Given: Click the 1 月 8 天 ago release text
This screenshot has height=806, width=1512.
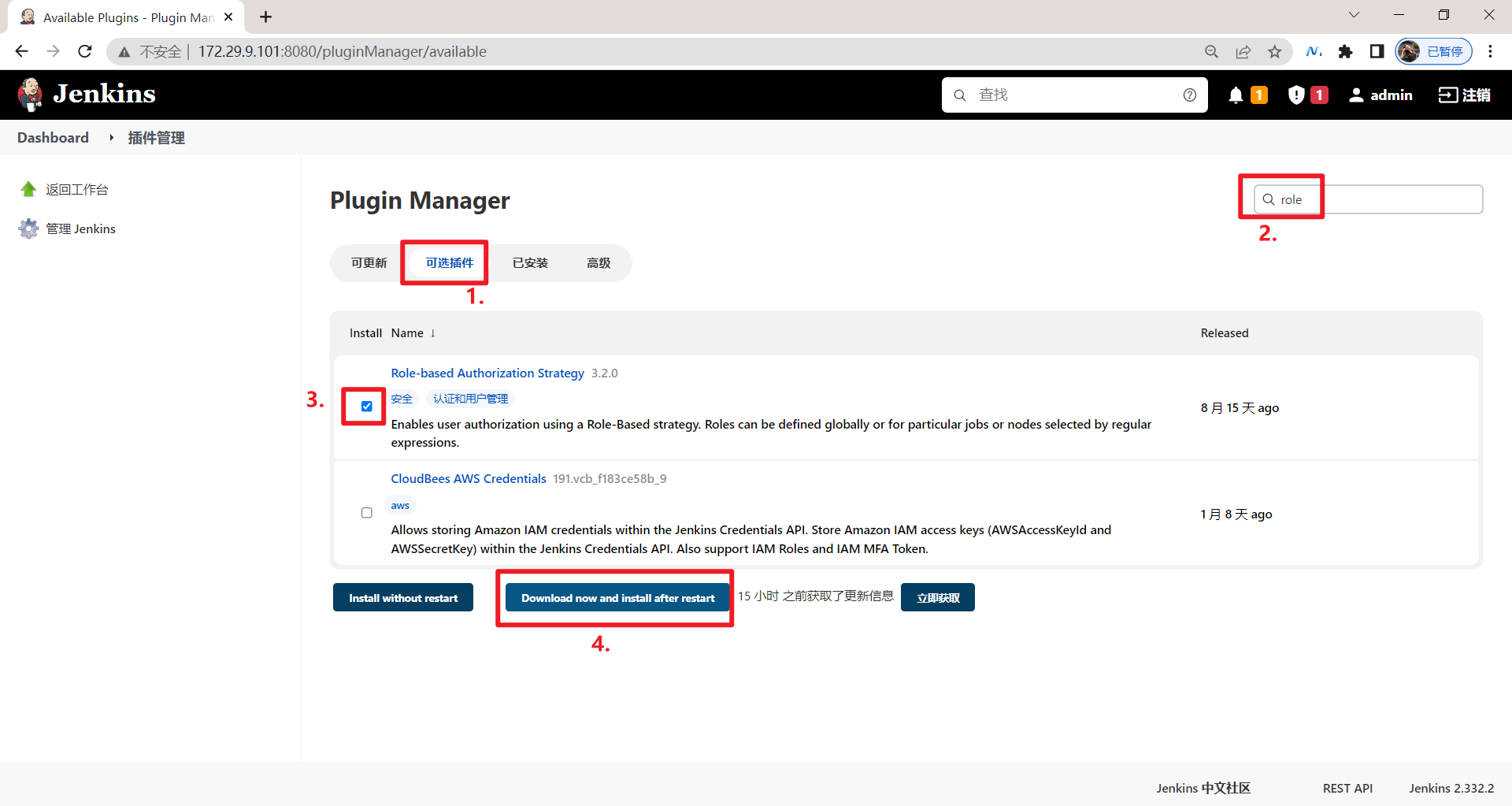Looking at the screenshot, I should point(1236,514).
